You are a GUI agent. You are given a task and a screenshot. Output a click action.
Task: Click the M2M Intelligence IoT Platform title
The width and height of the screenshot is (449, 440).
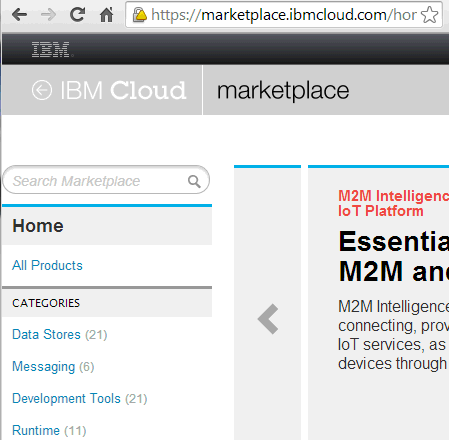point(393,203)
